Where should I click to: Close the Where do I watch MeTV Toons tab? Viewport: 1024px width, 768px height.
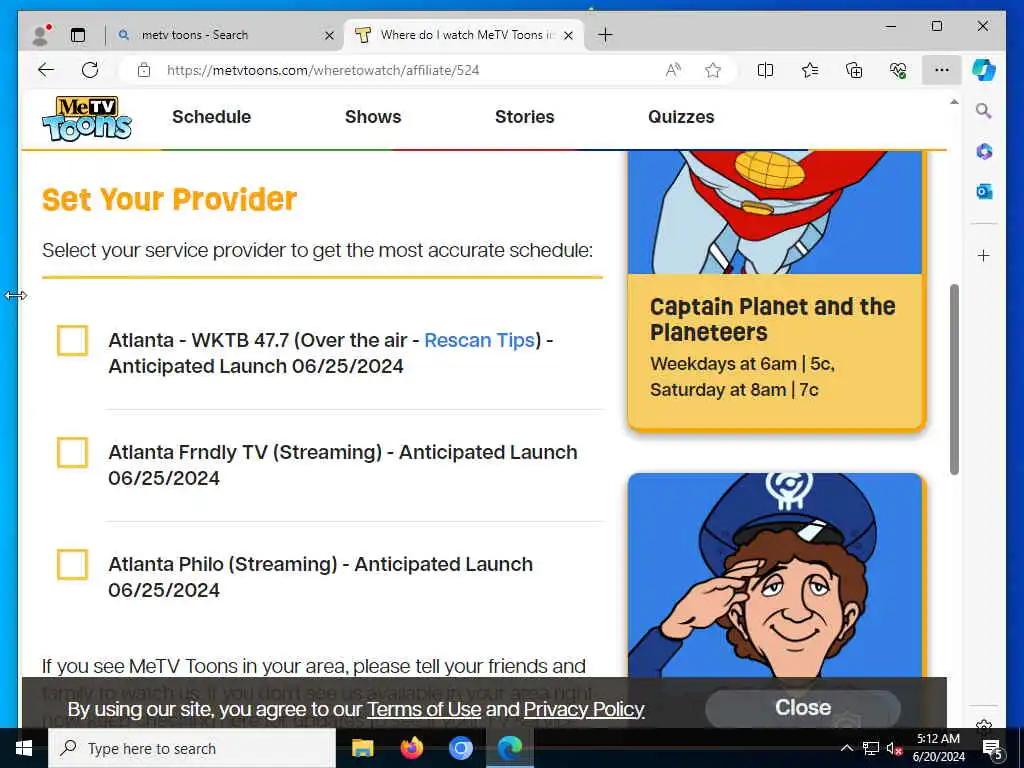(x=568, y=35)
